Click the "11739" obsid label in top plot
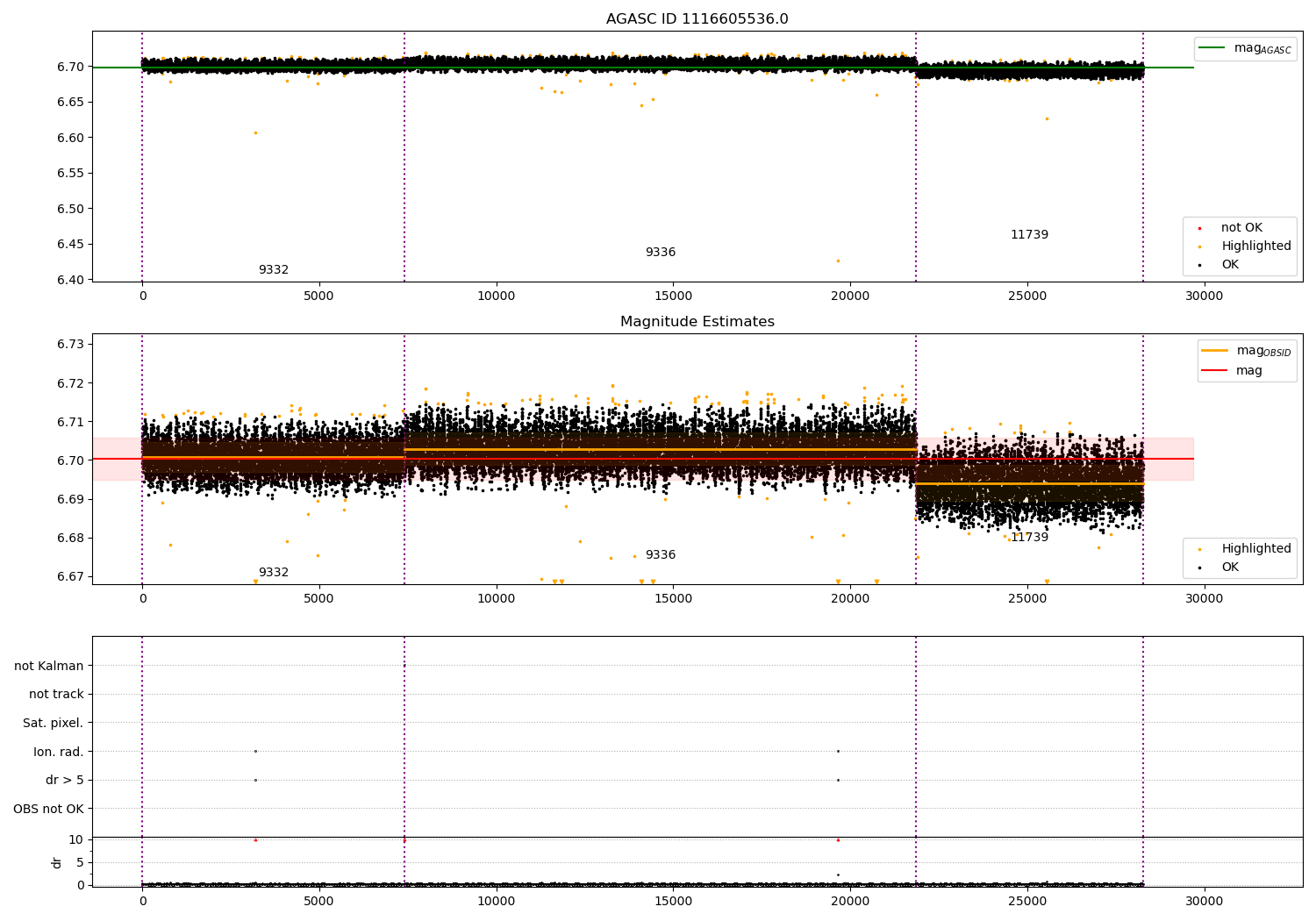 click(1029, 235)
